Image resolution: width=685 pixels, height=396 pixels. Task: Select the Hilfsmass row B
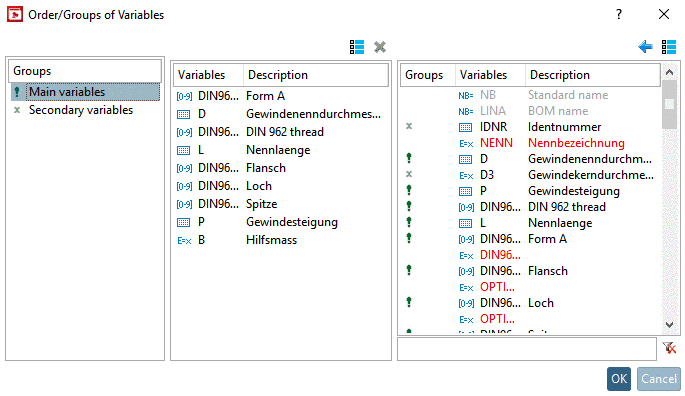(x=280, y=240)
